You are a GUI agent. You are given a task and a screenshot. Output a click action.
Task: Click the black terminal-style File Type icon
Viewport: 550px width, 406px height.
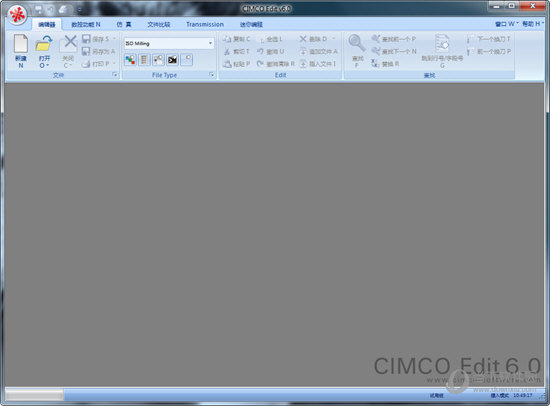(172, 60)
